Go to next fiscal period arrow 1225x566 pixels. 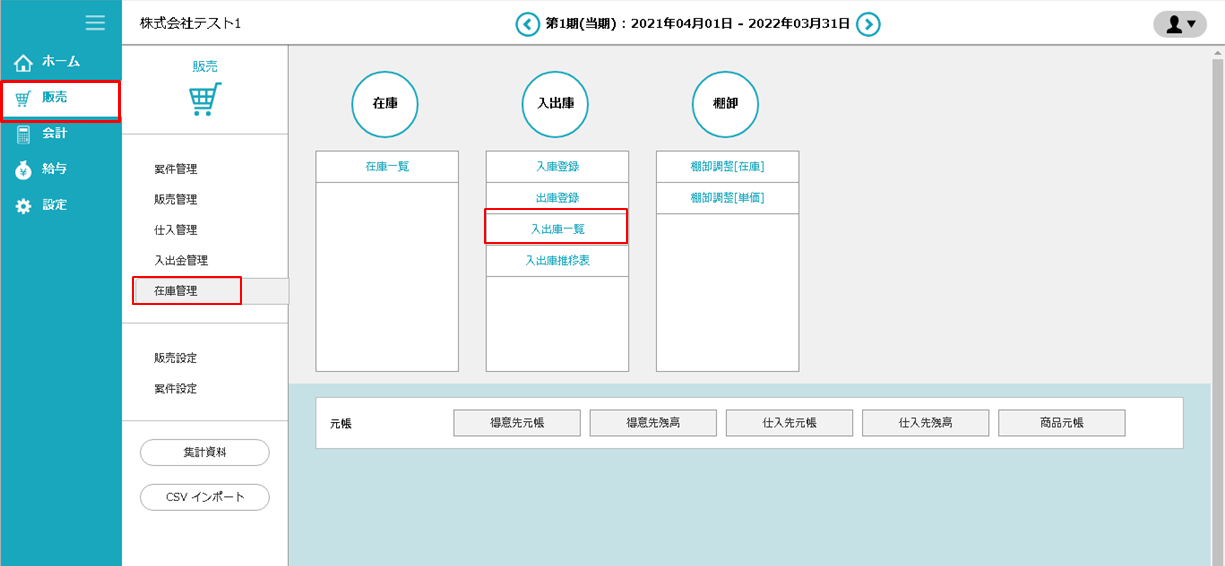tap(868, 24)
